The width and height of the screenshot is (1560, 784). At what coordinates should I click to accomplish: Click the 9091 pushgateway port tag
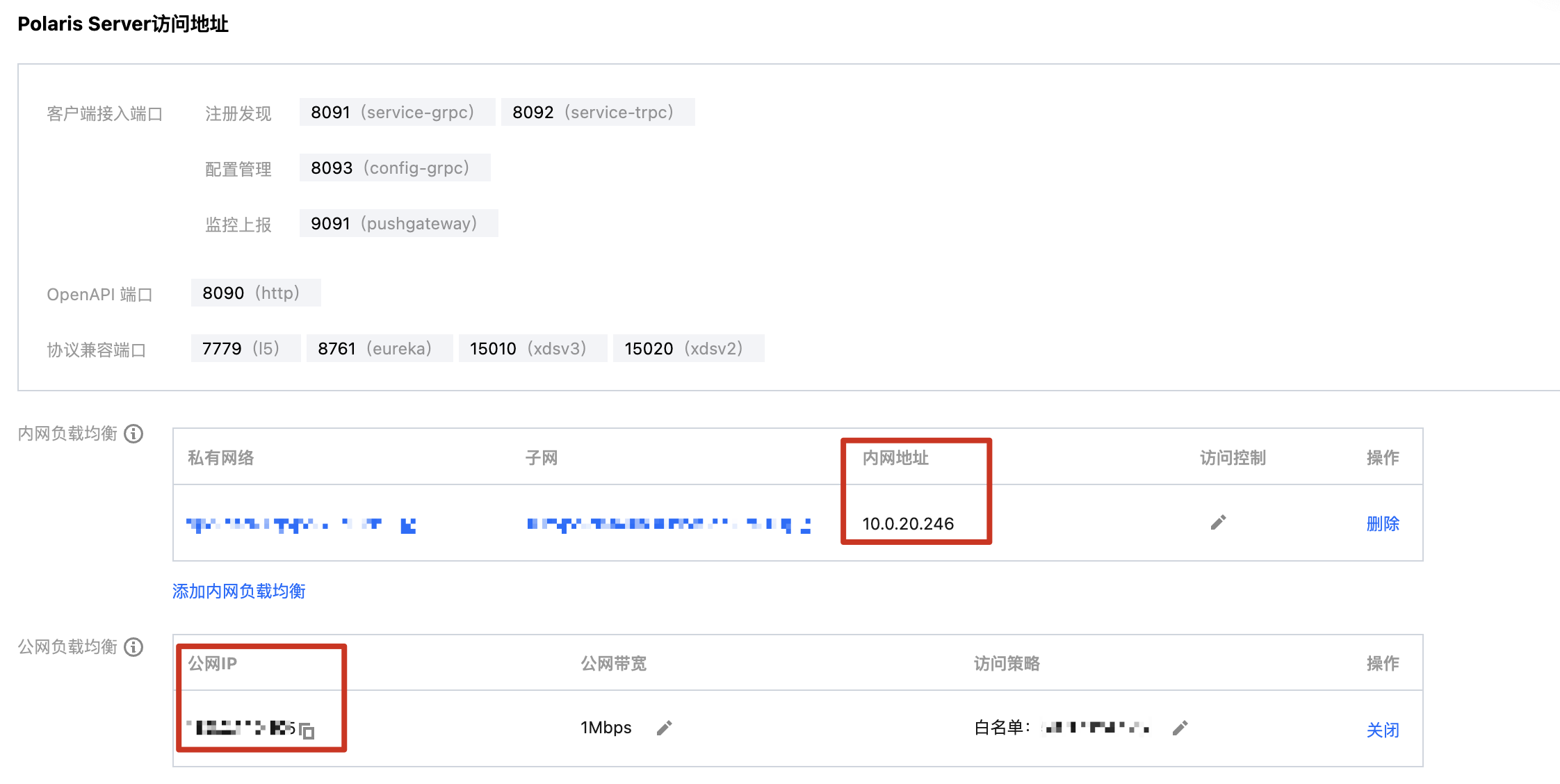point(398,224)
